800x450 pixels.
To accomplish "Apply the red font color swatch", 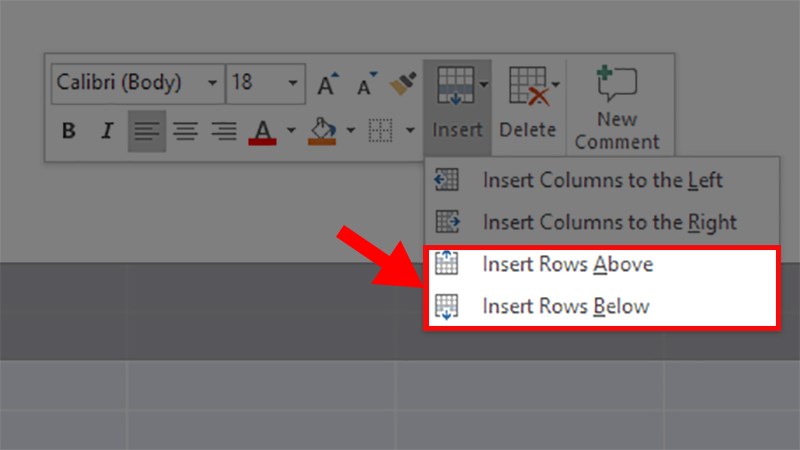I will 263,131.
